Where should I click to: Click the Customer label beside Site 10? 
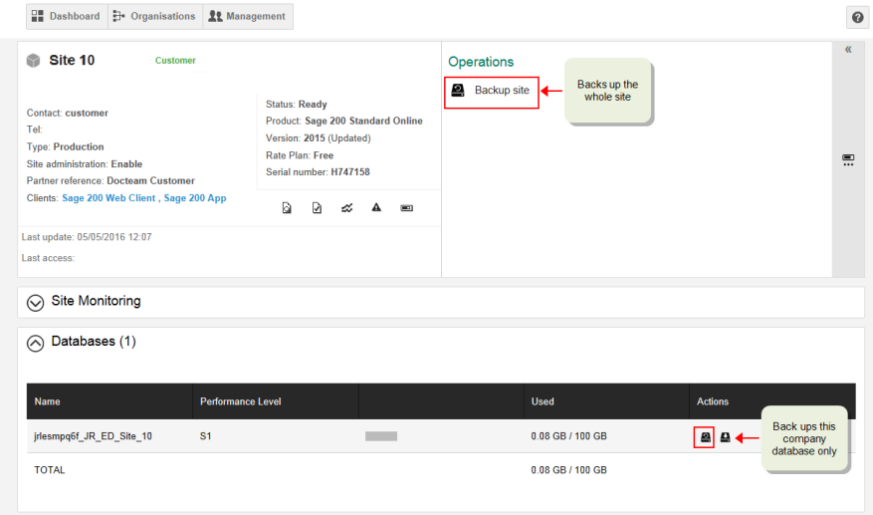pos(175,60)
